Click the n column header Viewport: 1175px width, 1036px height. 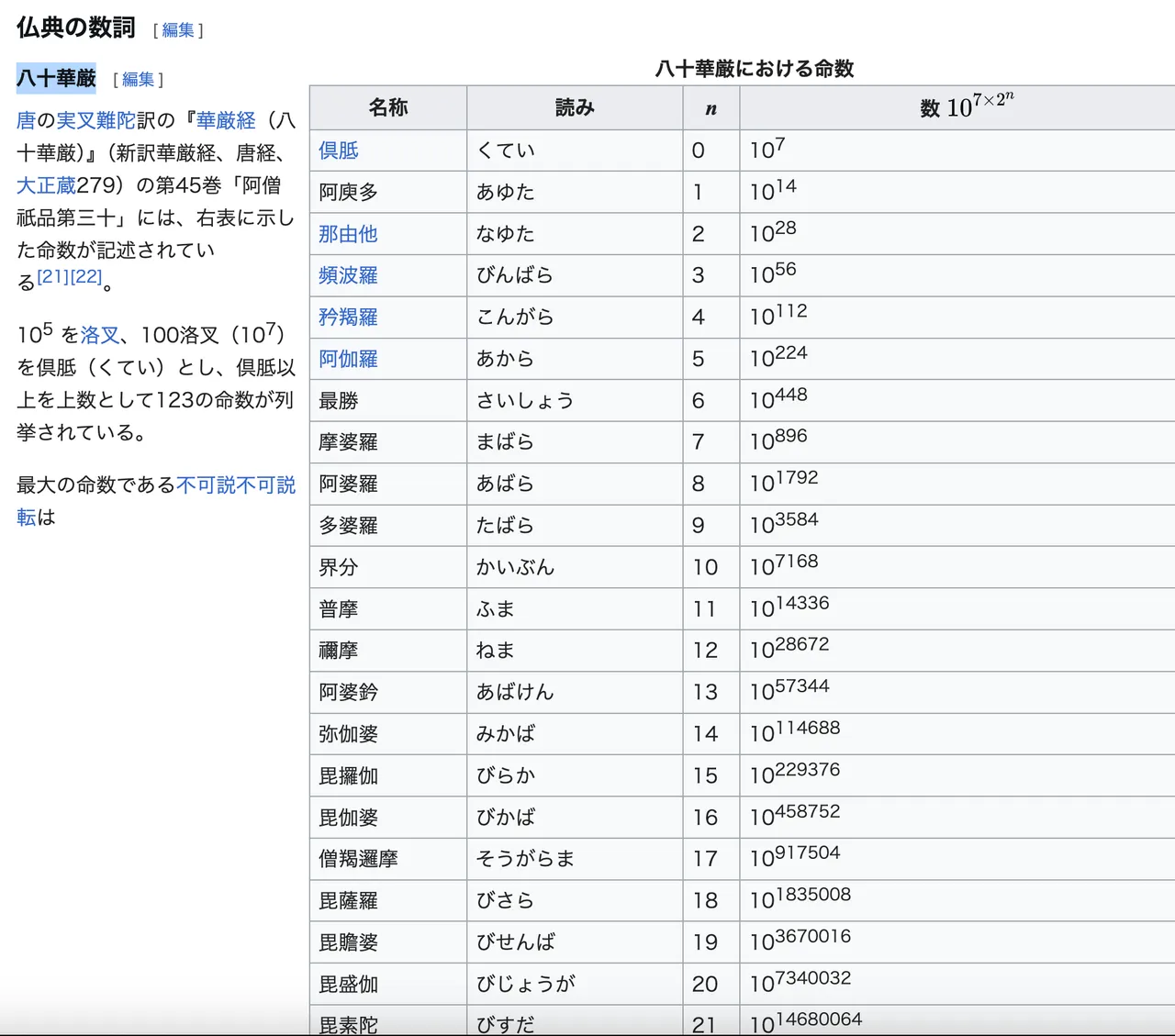tap(711, 108)
